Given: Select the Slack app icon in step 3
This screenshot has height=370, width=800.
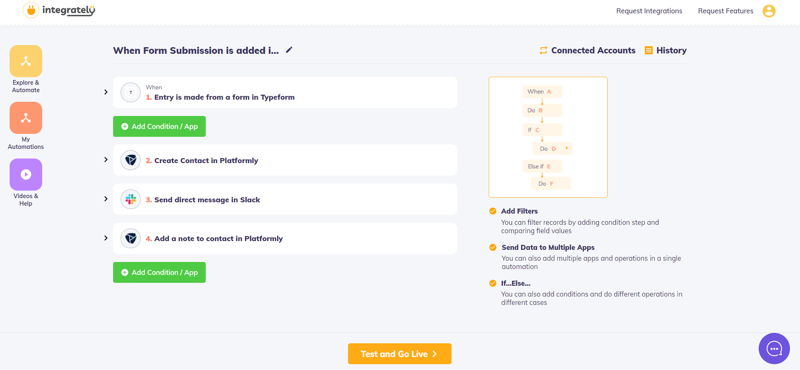Looking at the screenshot, I should point(131,200).
